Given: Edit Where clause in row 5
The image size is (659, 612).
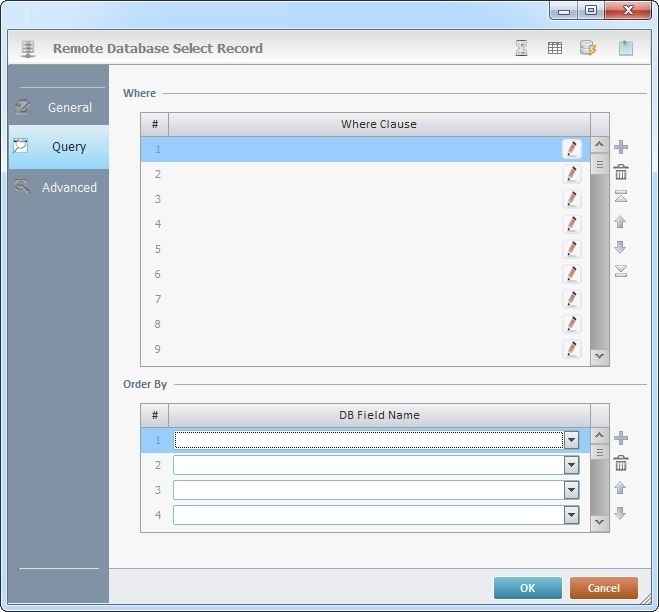Looking at the screenshot, I should point(571,249).
